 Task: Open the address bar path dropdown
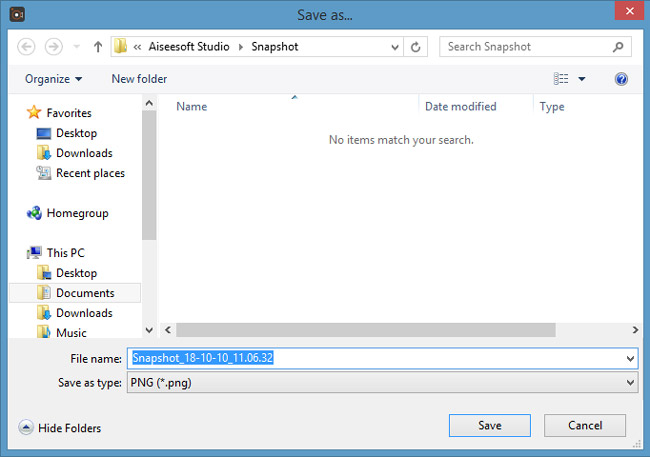(x=395, y=47)
